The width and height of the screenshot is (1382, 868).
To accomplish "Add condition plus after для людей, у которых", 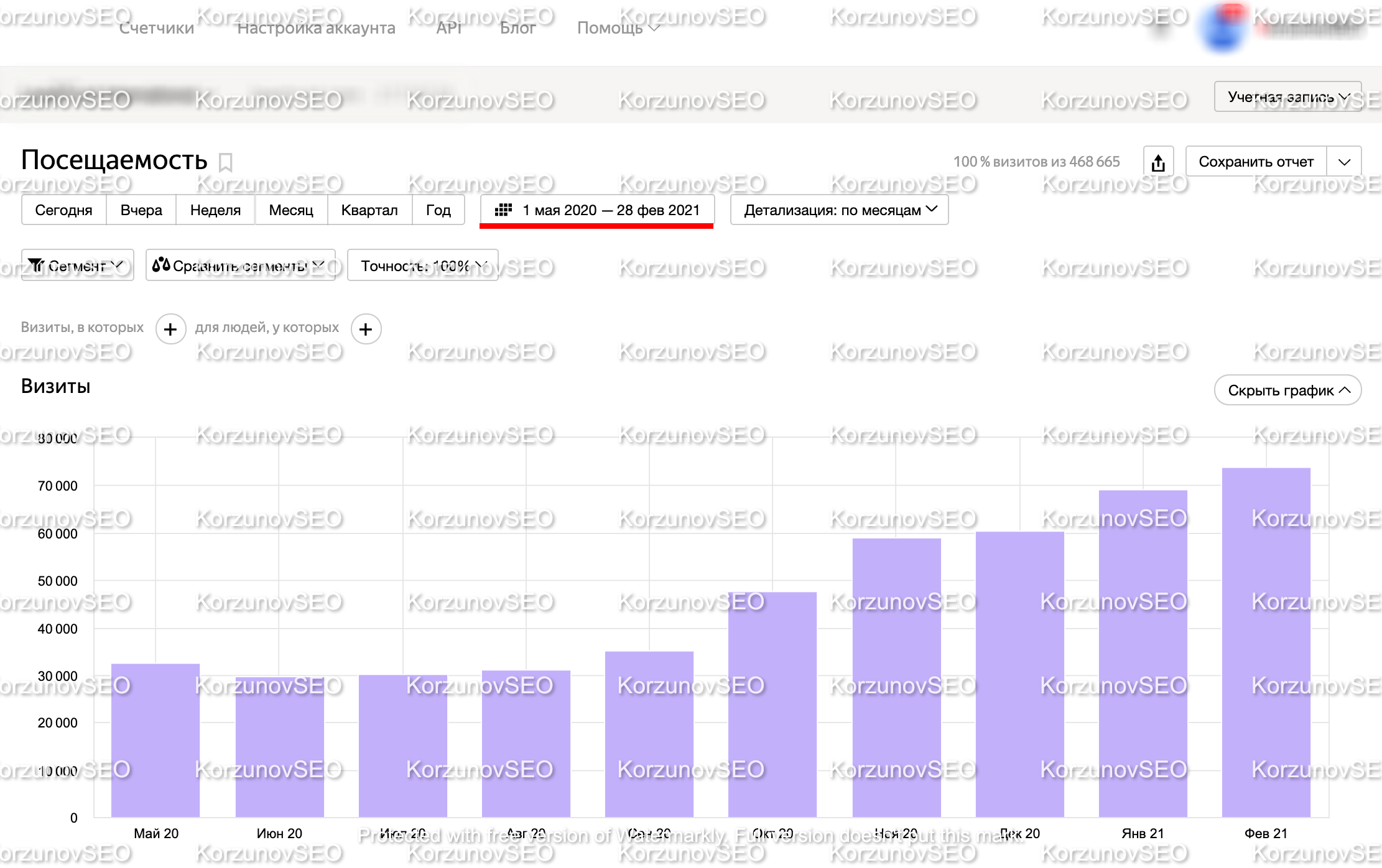I will [366, 329].
